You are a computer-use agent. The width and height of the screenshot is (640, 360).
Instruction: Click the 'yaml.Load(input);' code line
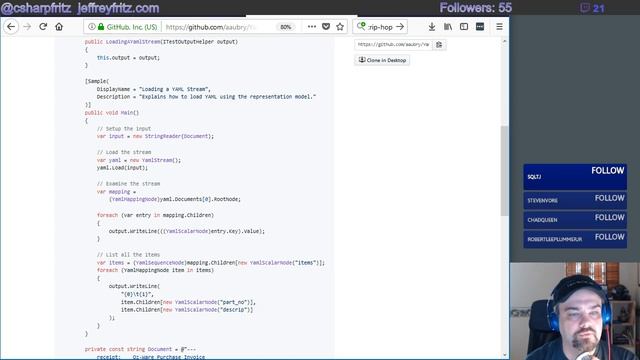coord(122,168)
